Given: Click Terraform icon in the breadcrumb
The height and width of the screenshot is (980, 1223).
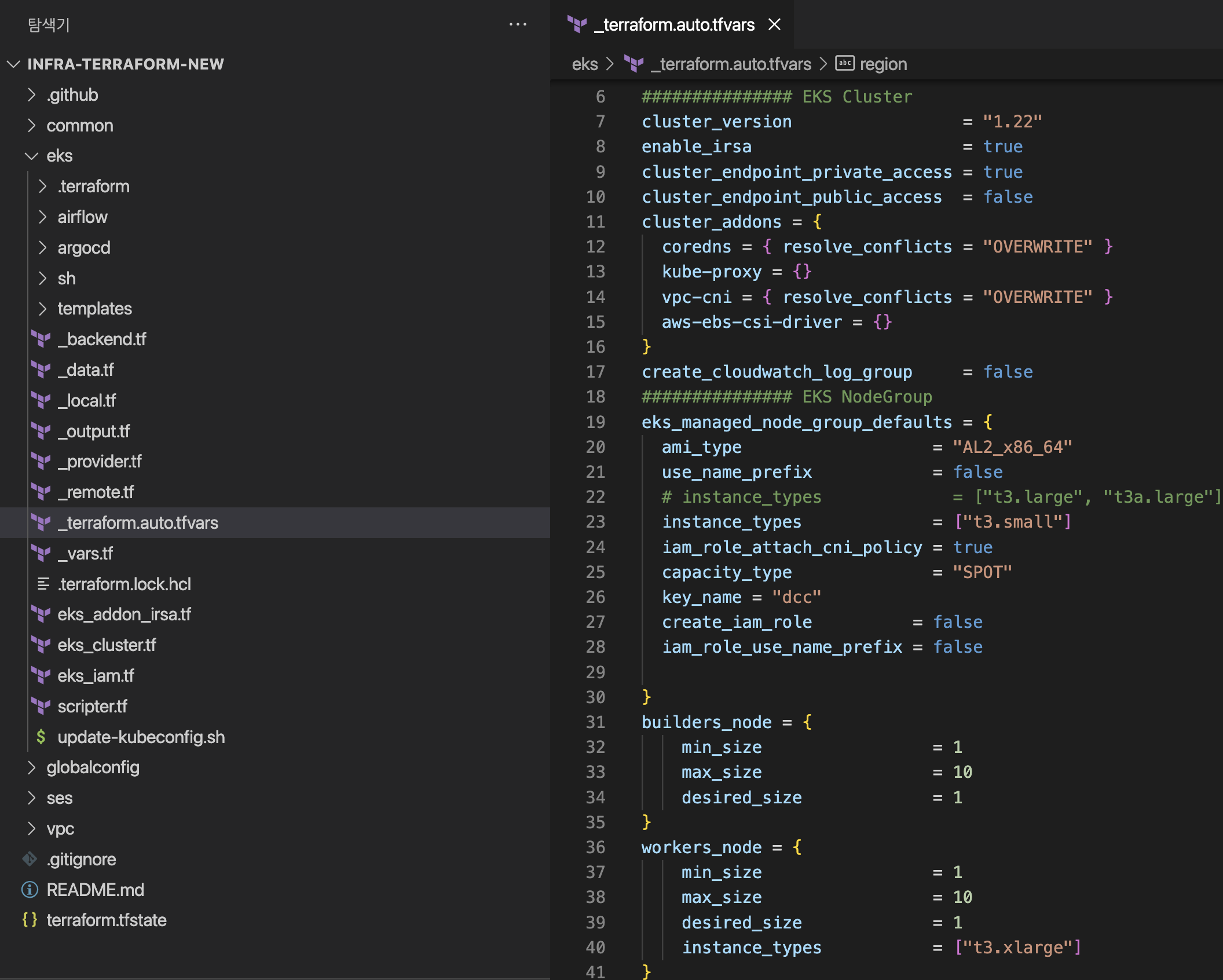Looking at the screenshot, I should coord(634,64).
